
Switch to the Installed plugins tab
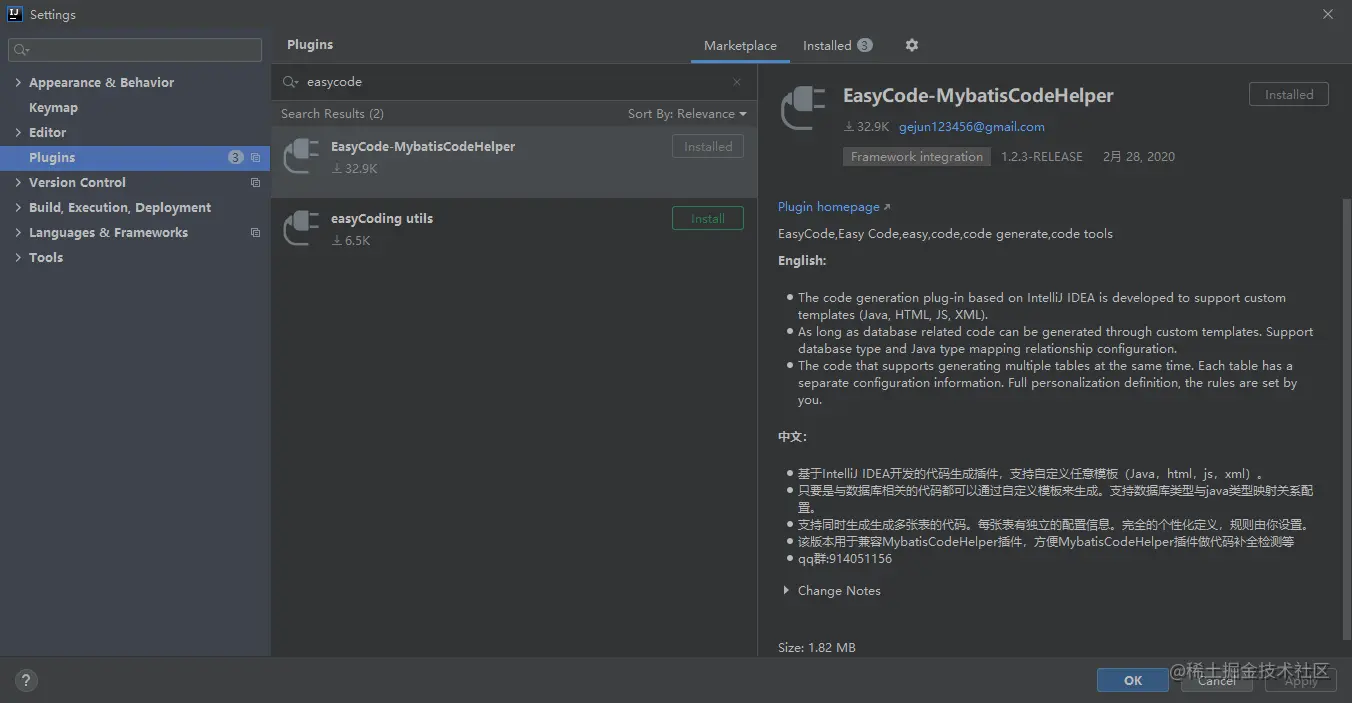tap(837, 46)
